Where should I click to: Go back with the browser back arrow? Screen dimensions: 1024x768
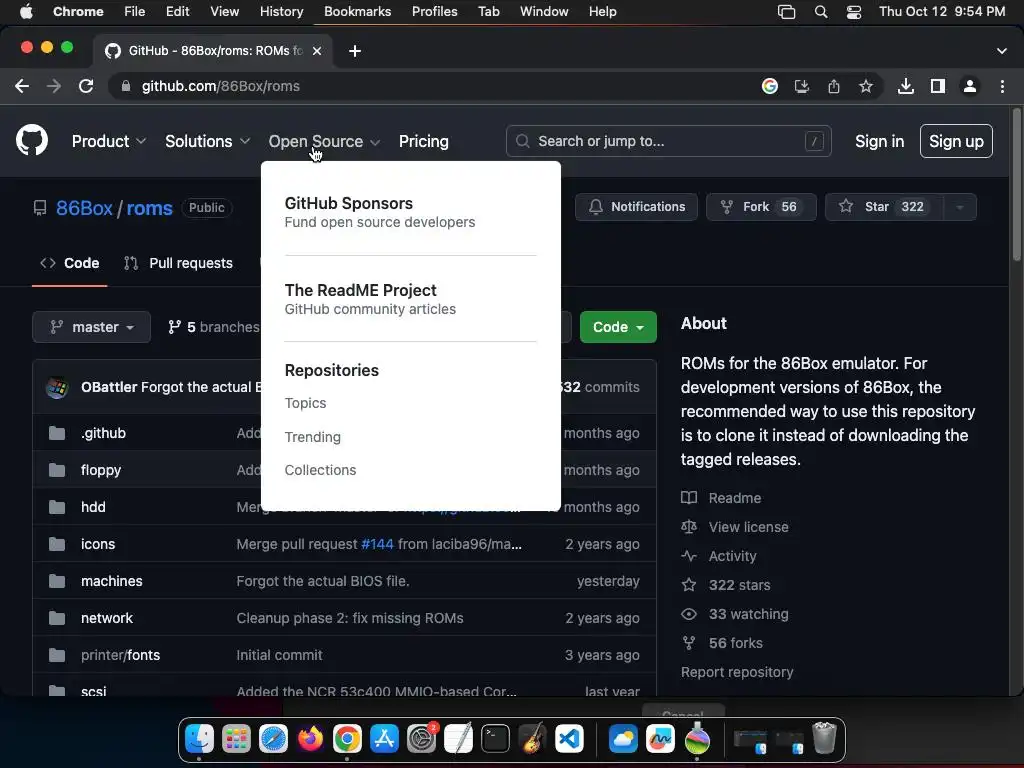(x=22, y=86)
